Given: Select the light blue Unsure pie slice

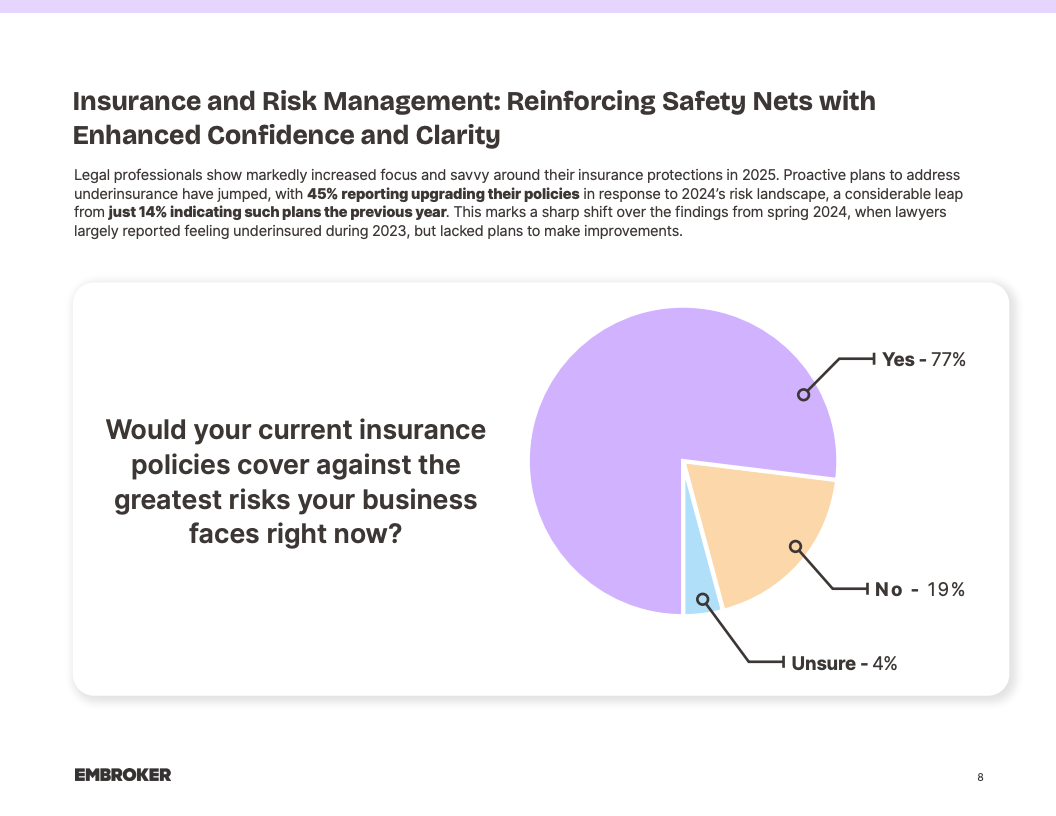Looking at the screenshot, I should pos(698,590).
